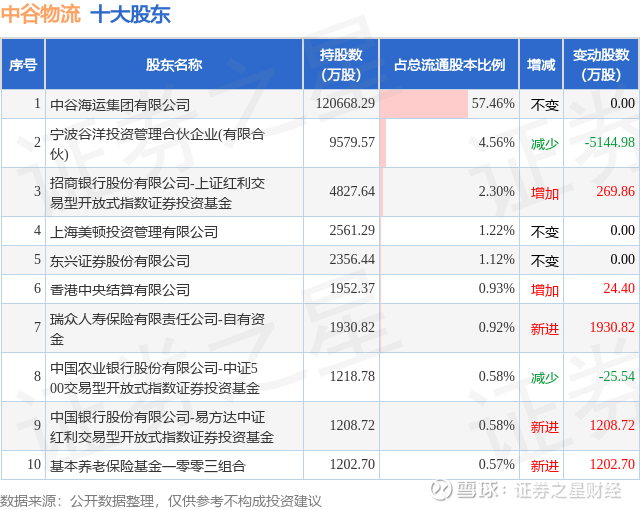Click 增加 status in 招商银行 row
Image resolution: width=640 pixels, height=510 pixels.
coord(544,193)
